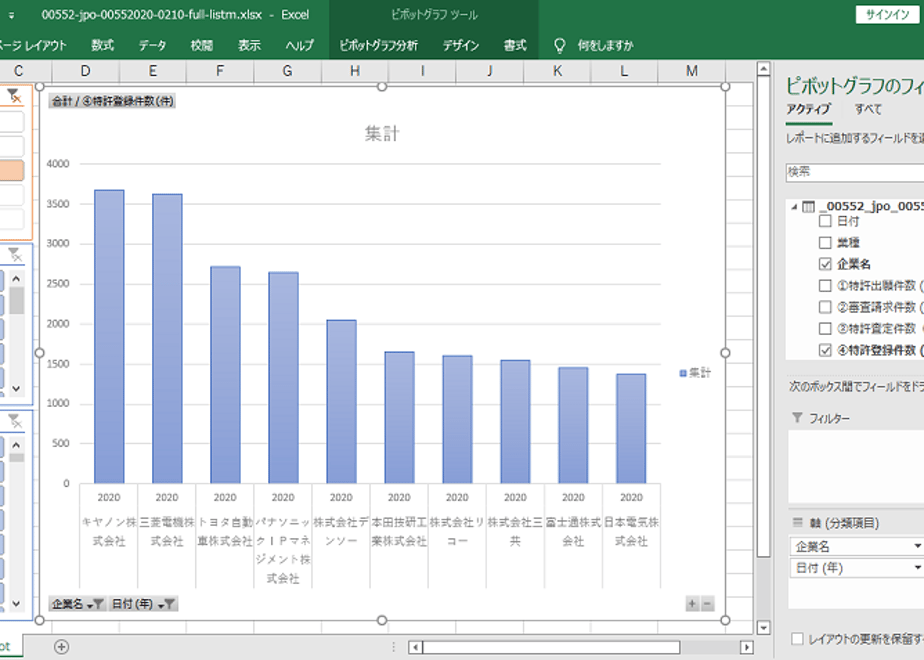Open the 書式 ribbon tab
The image size is (924, 660).
514,45
